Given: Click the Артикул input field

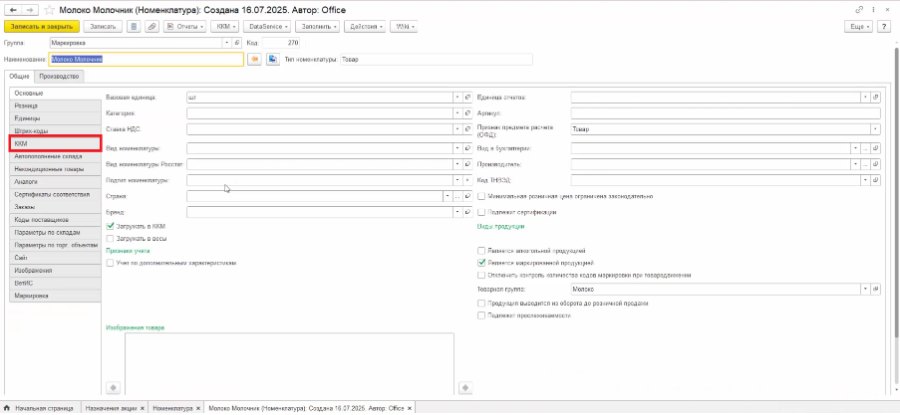Looking at the screenshot, I should click(x=726, y=113).
